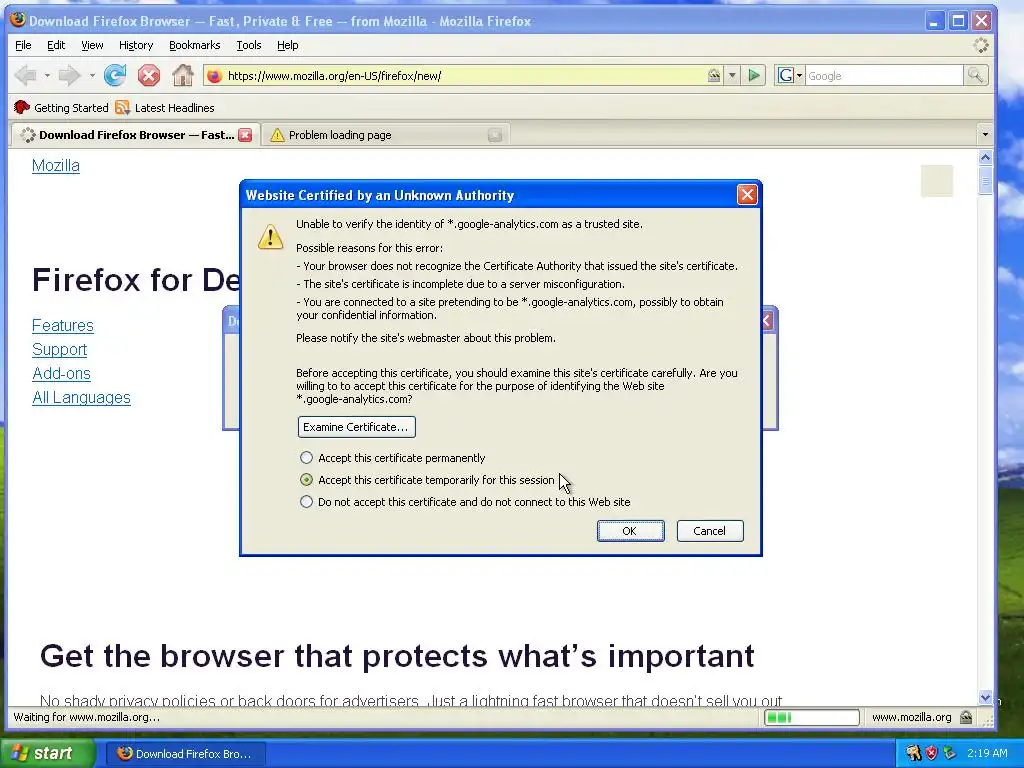The height and width of the screenshot is (768, 1024).
Task: Reload the current page
Action: (x=115, y=76)
